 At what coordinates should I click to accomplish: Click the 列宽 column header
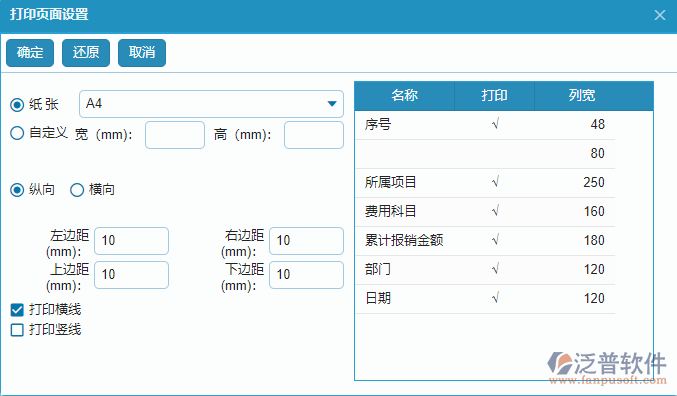[582, 95]
